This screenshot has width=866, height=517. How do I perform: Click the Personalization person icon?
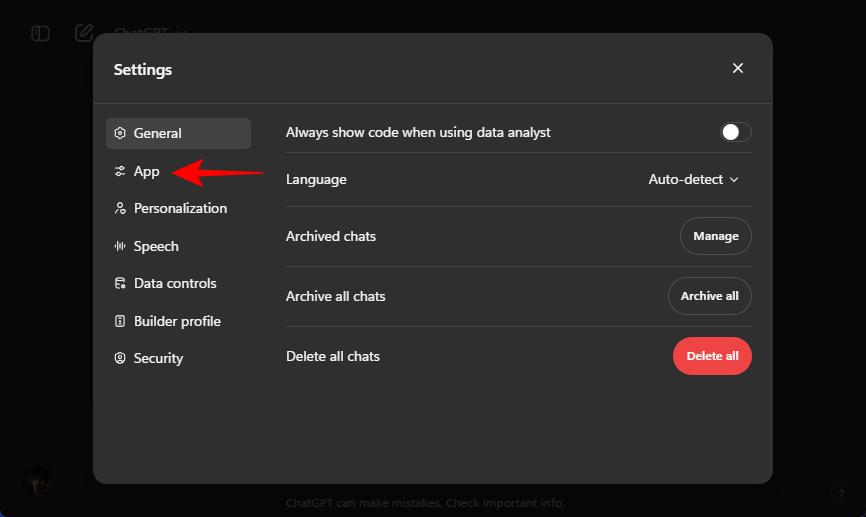pos(120,208)
